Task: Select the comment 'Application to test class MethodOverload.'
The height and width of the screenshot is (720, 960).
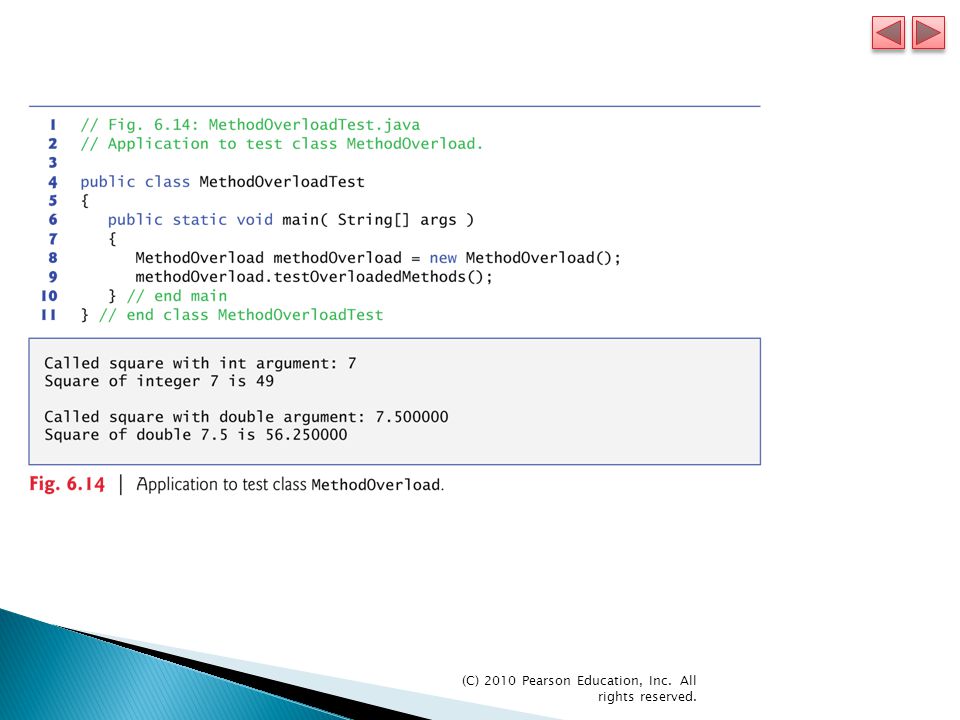Action: (282, 144)
